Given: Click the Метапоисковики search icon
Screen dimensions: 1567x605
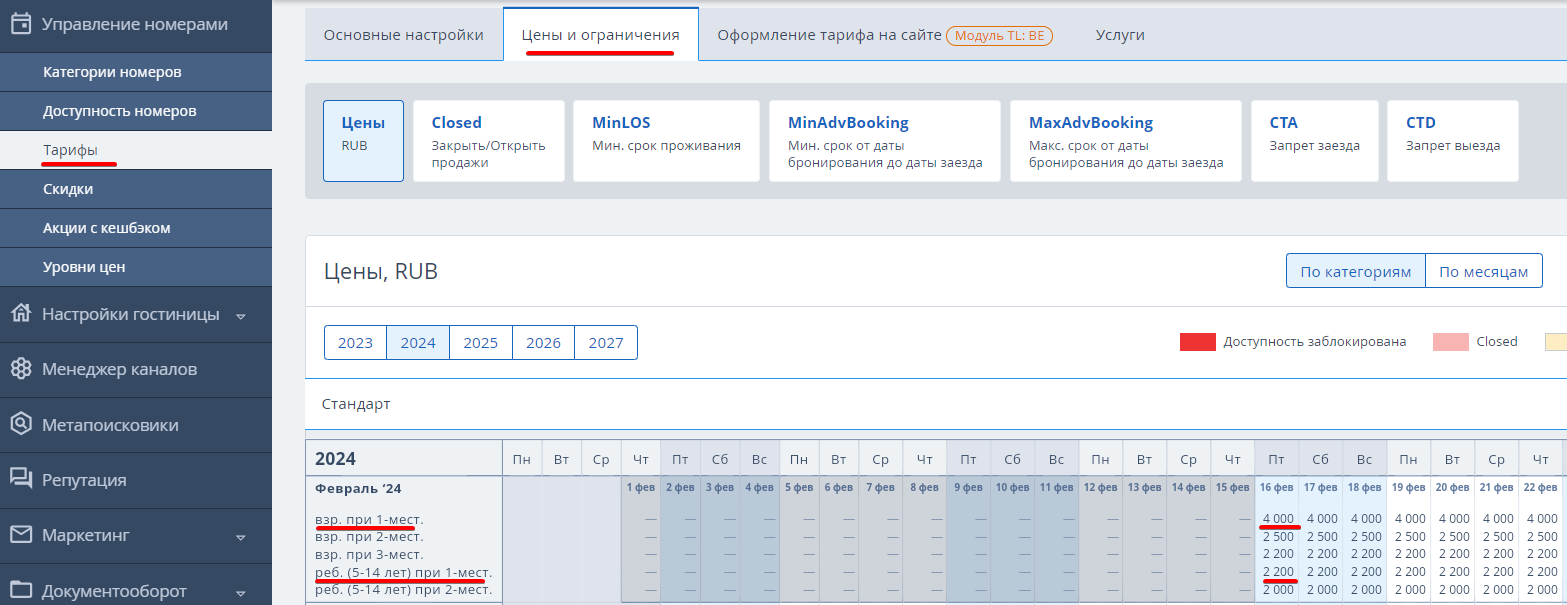Looking at the screenshot, I should click(21, 425).
